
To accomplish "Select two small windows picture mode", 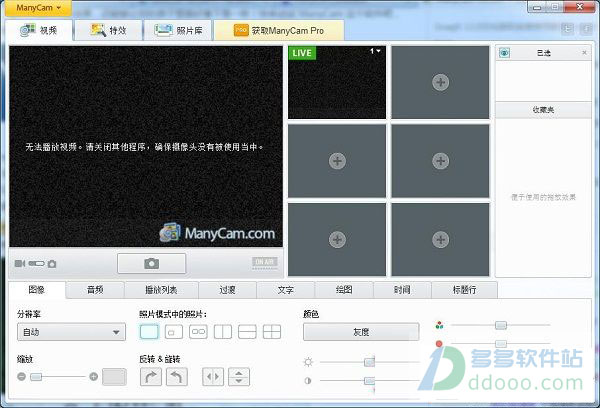I will pos(198,332).
